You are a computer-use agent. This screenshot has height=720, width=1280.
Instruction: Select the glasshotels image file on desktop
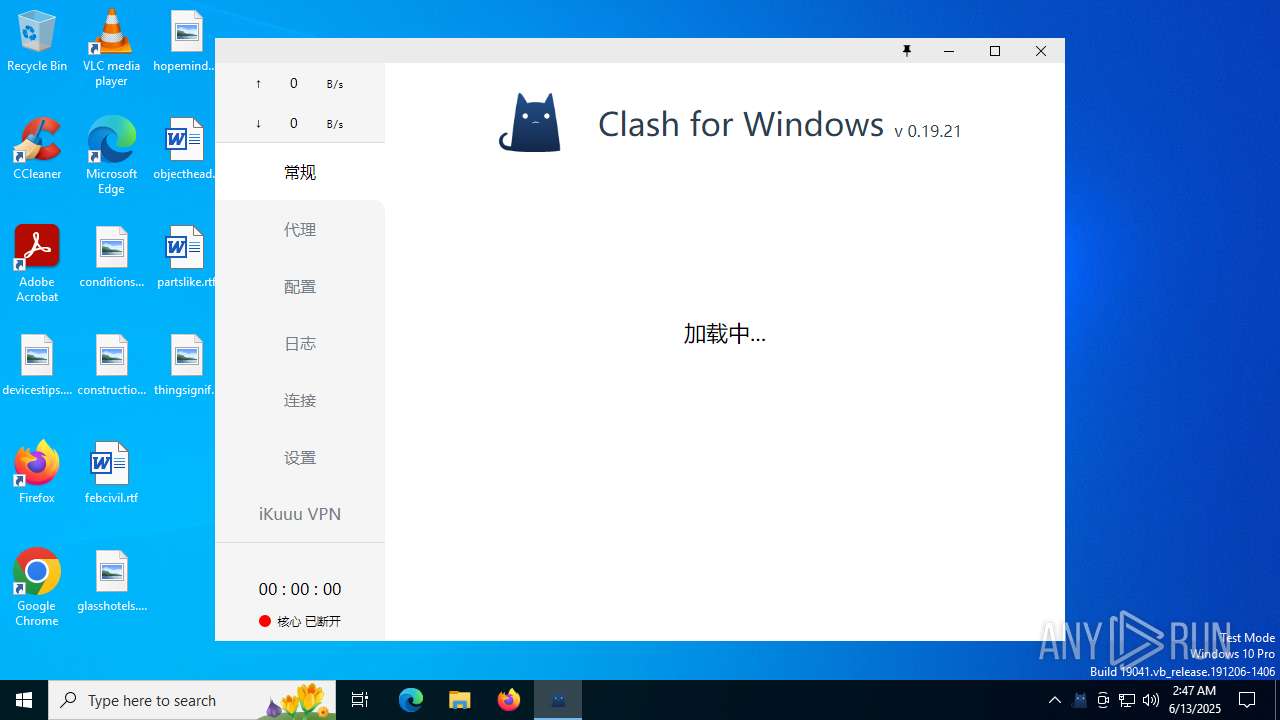click(x=111, y=581)
